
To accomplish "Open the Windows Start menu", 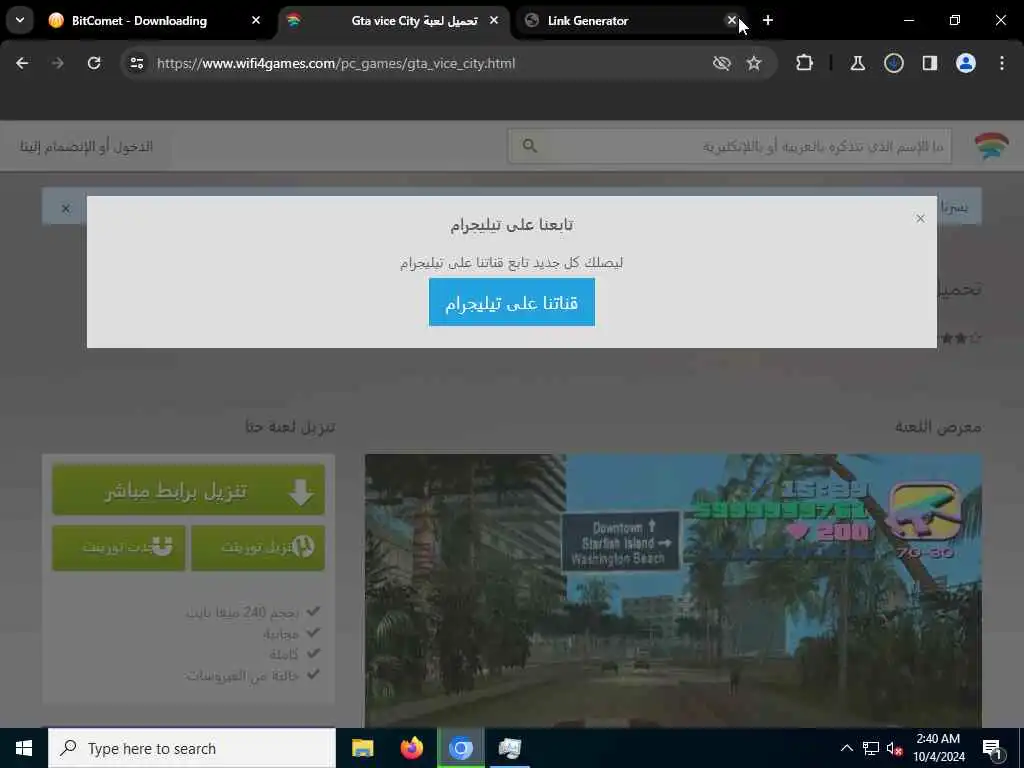I will point(24,748).
